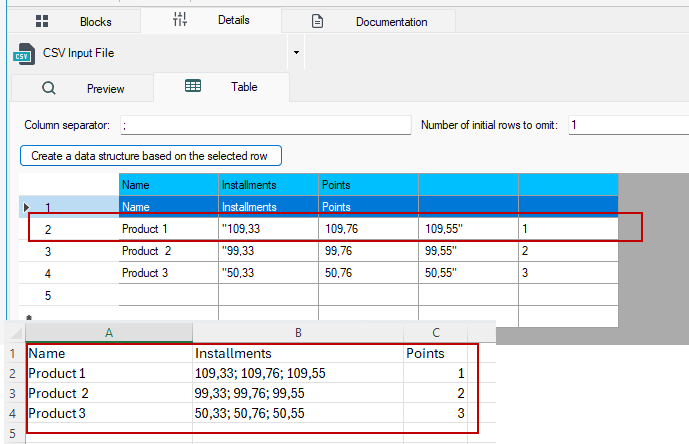Click the CSV Input File icon
The height and width of the screenshot is (444, 689).
[x=24, y=54]
